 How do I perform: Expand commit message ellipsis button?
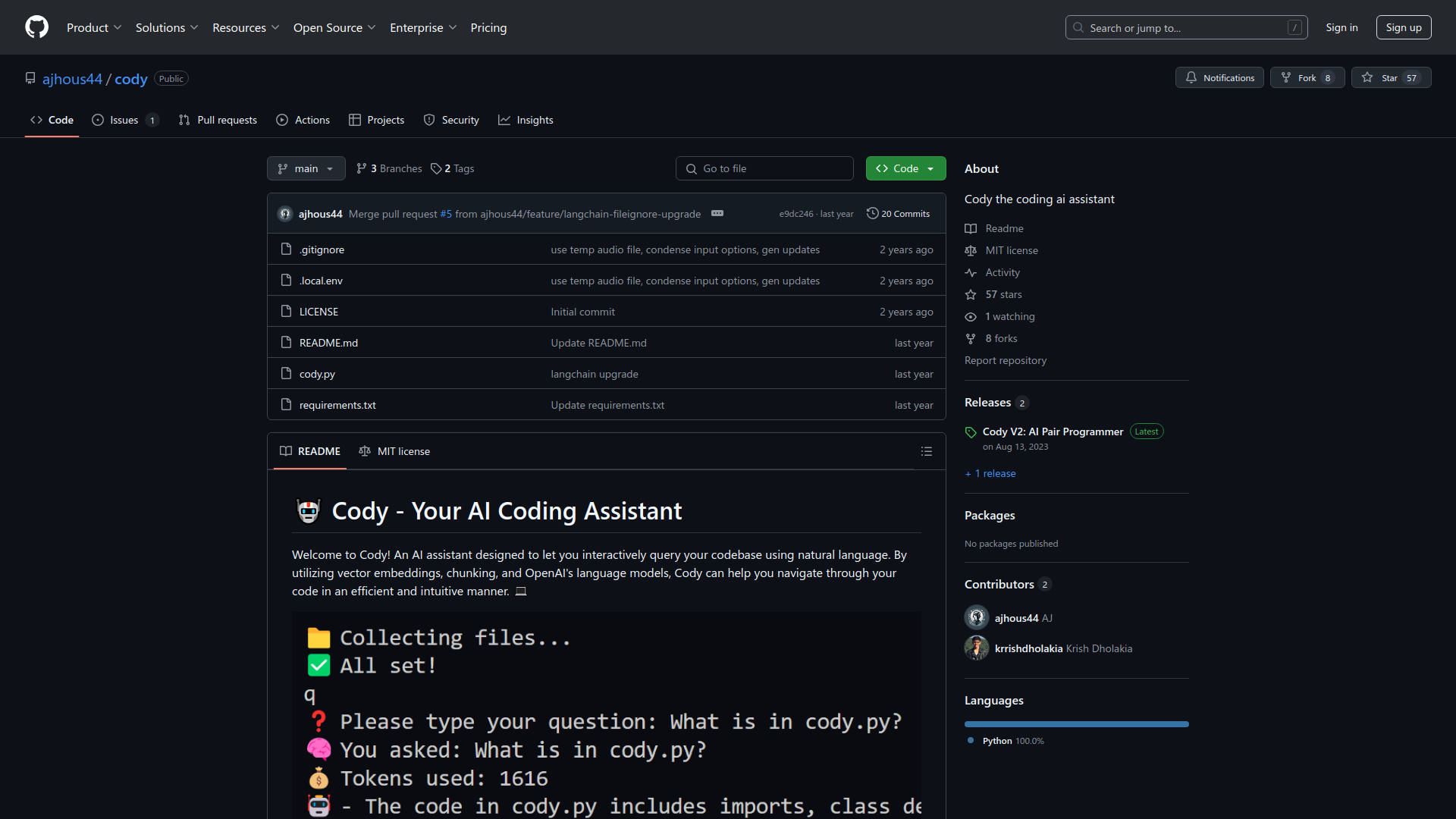pos(717,213)
